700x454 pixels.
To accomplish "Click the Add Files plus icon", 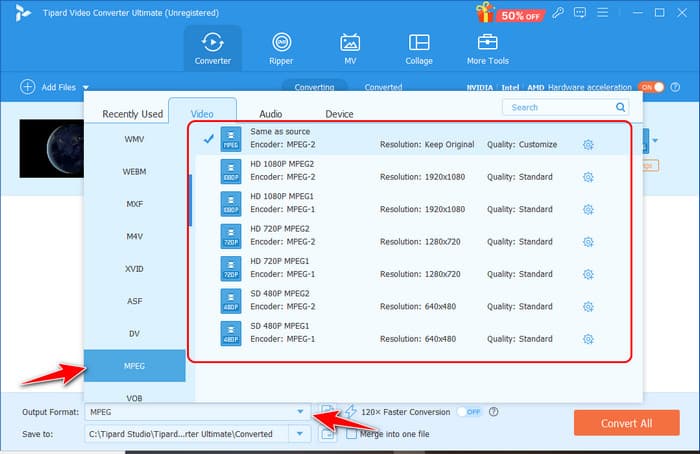I will tap(28, 87).
